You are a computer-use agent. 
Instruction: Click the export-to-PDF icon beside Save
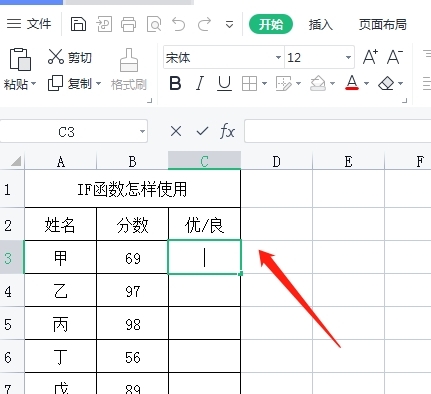pyautogui.click(x=104, y=24)
